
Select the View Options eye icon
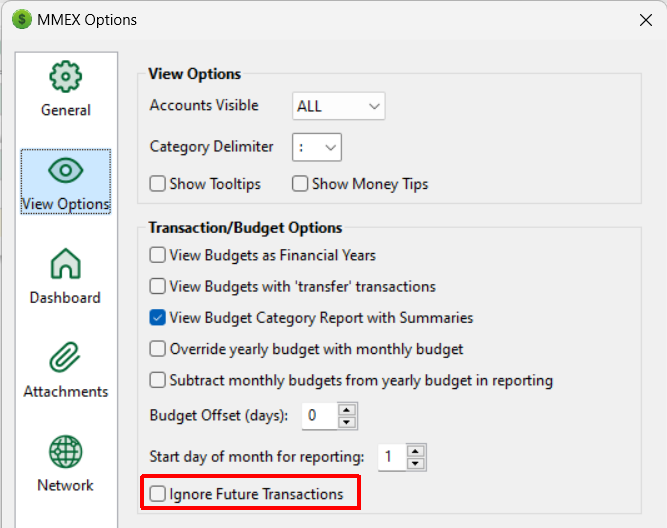pos(66,171)
